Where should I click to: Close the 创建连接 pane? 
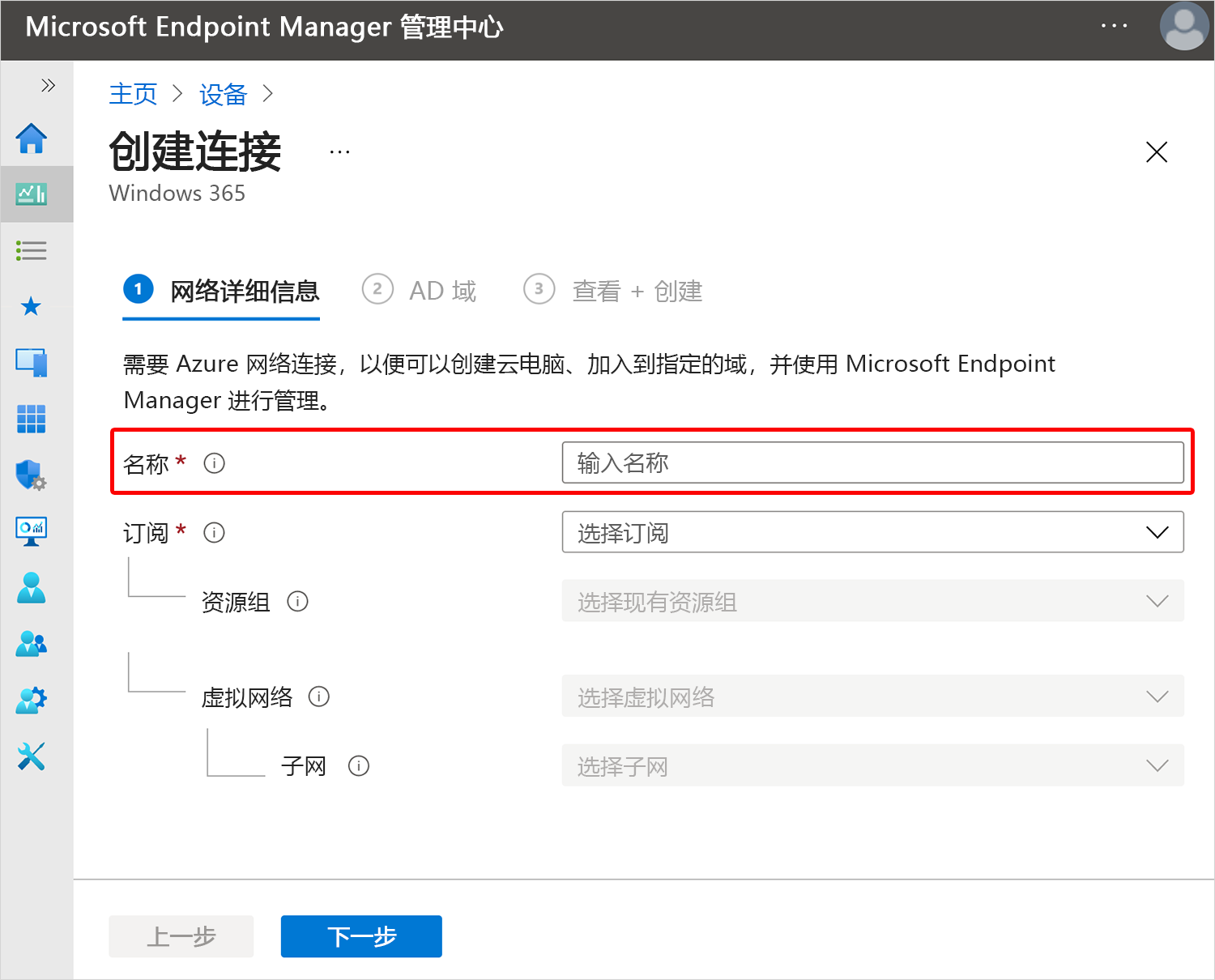1157,151
